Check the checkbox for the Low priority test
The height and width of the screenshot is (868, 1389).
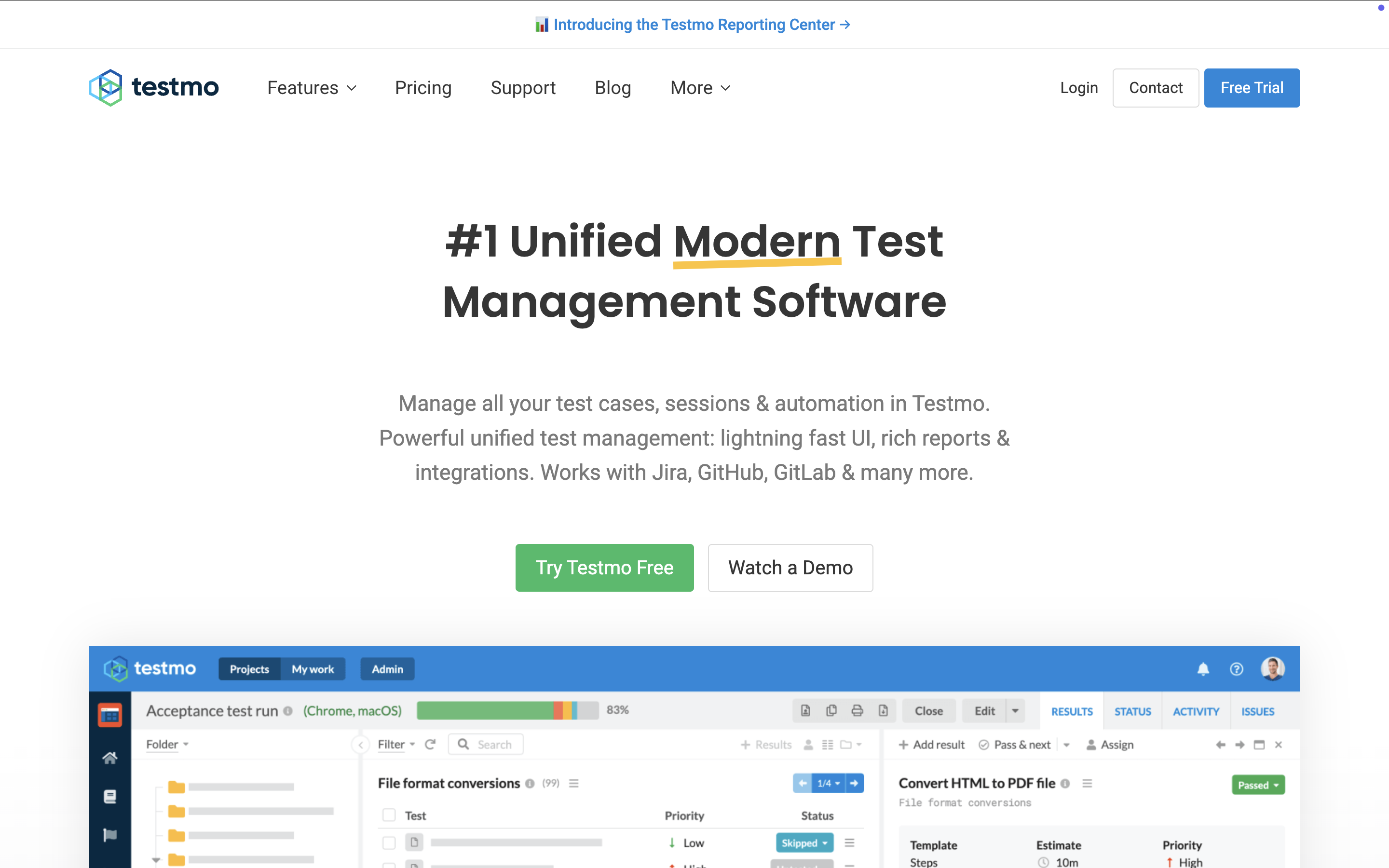pyautogui.click(x=389, y=843)
